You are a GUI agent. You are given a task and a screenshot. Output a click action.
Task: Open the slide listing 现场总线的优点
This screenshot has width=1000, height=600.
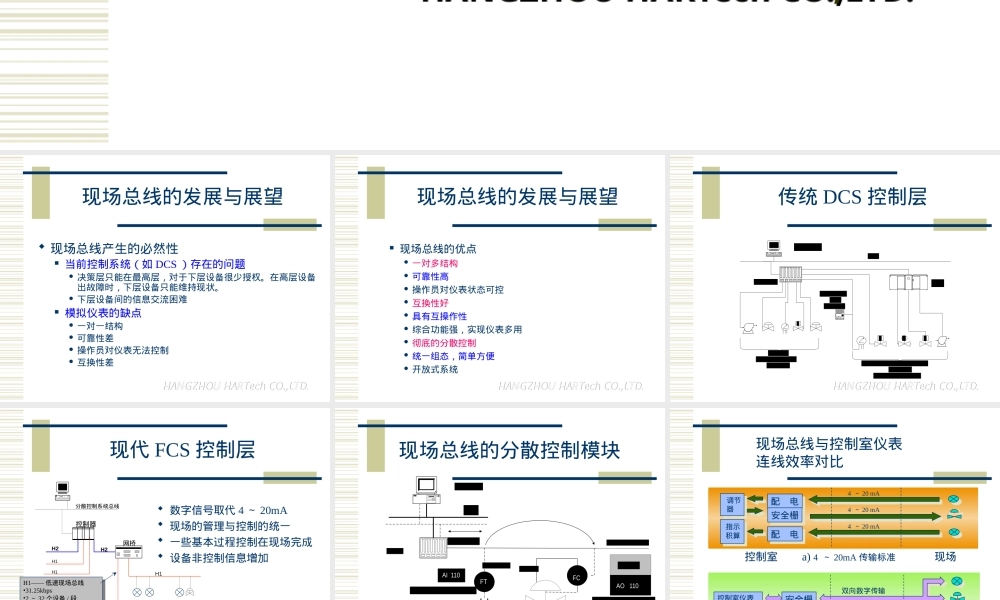[x=500, y=279]
